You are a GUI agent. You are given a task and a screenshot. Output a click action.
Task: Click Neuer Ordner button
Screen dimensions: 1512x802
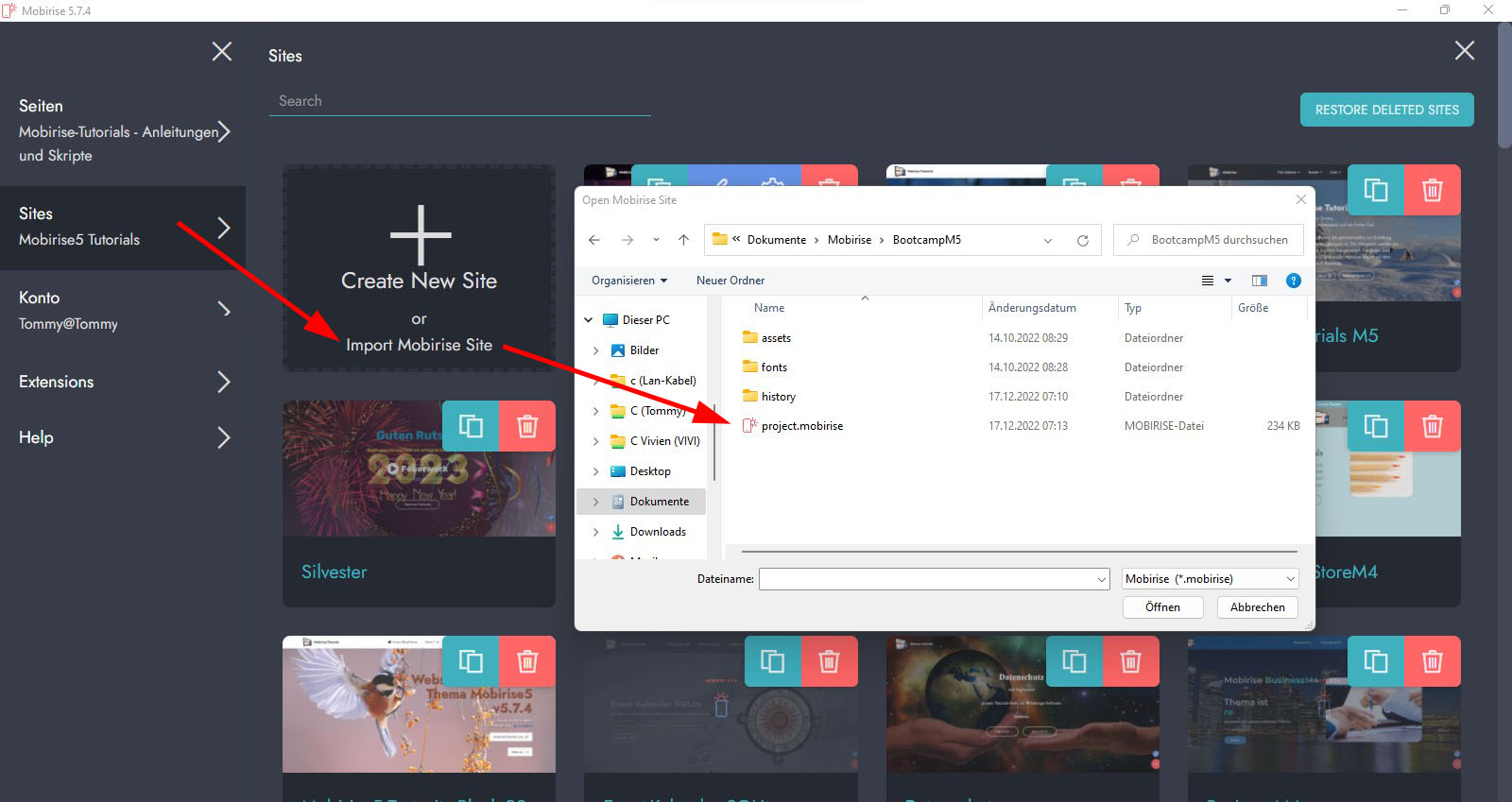(730, 281)
